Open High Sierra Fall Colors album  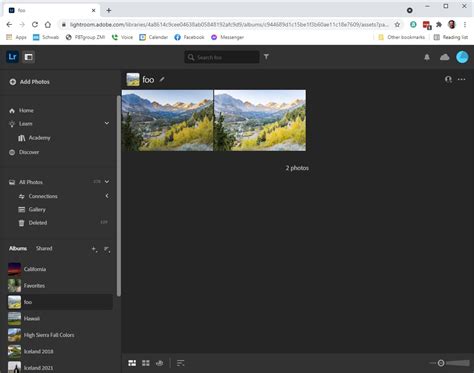(x=60, y=335)
